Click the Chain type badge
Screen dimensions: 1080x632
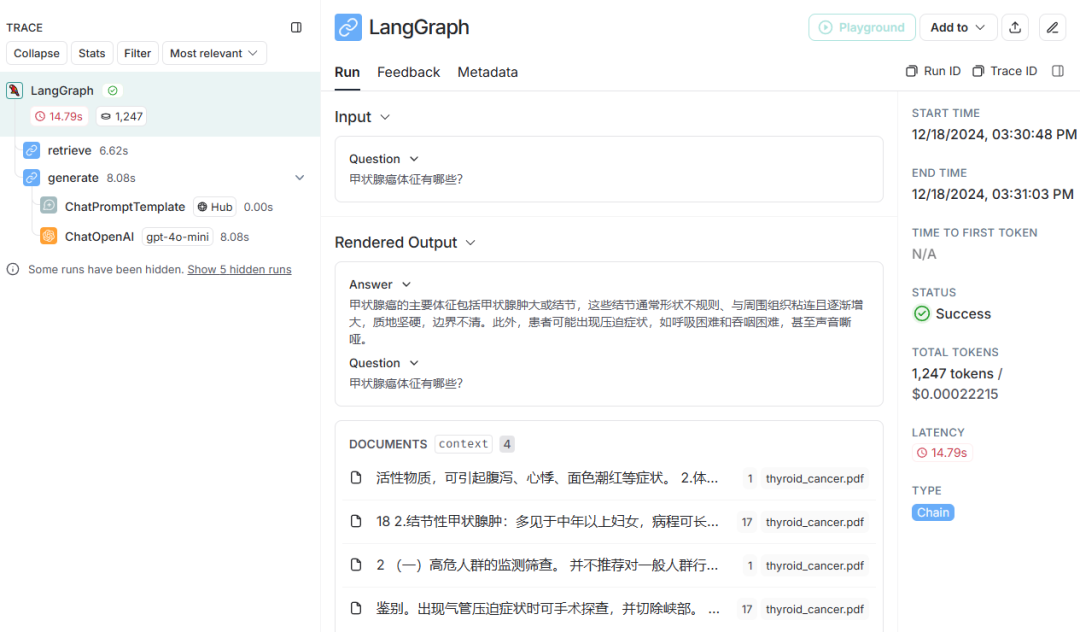click(933, 512)
